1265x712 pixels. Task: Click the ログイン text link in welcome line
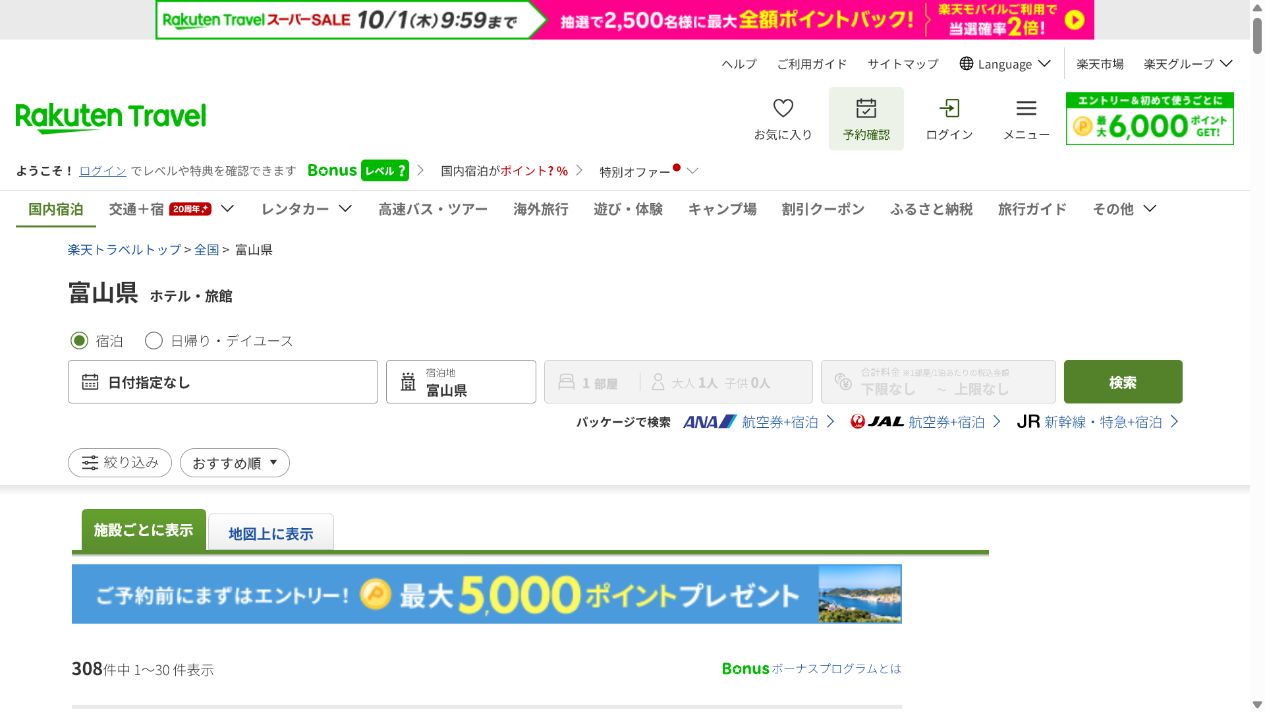103,171
